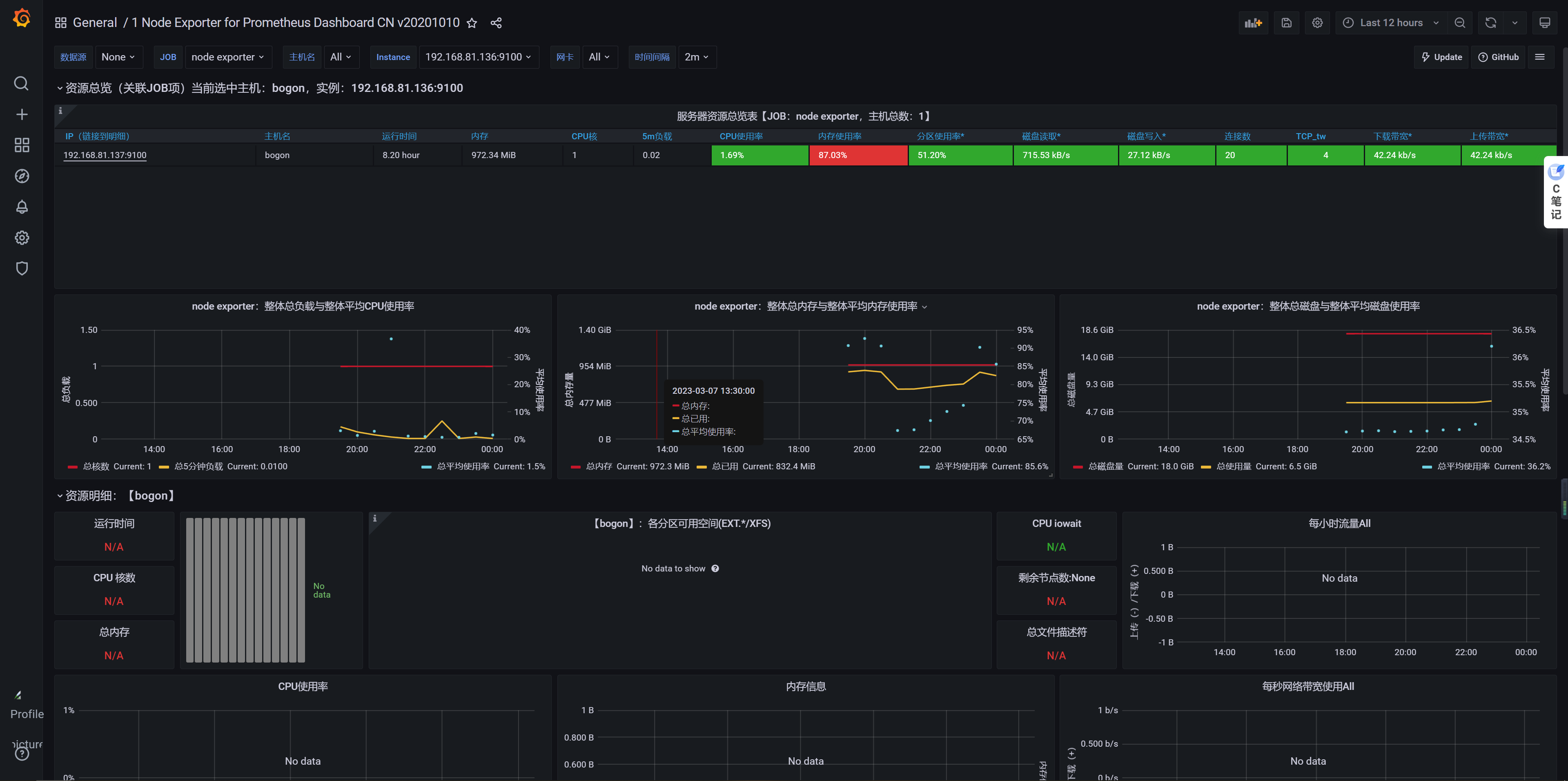Toggle 总5分钟负载 series in legend
Viewport: 1568px width, 781px height.
tap(198, 466)
